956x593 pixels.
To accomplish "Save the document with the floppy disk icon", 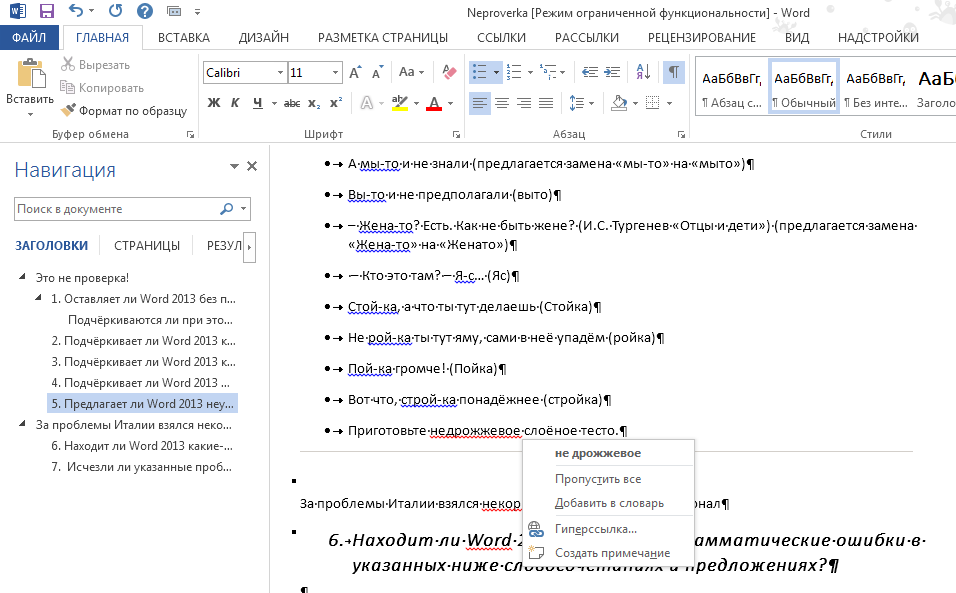I will pos(46,11).
